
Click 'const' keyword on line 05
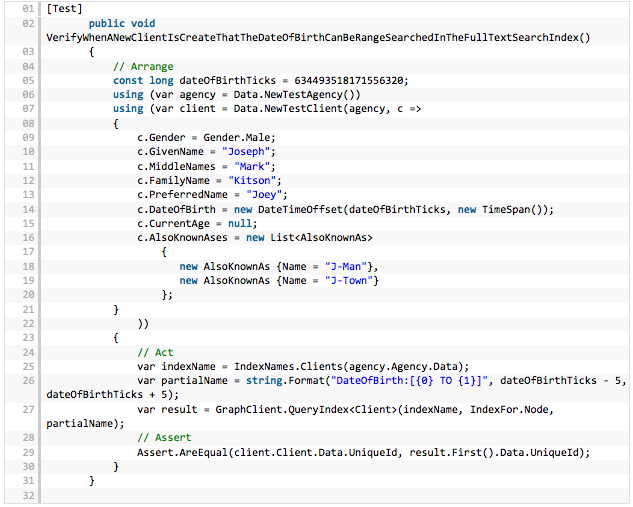point(128,80)
